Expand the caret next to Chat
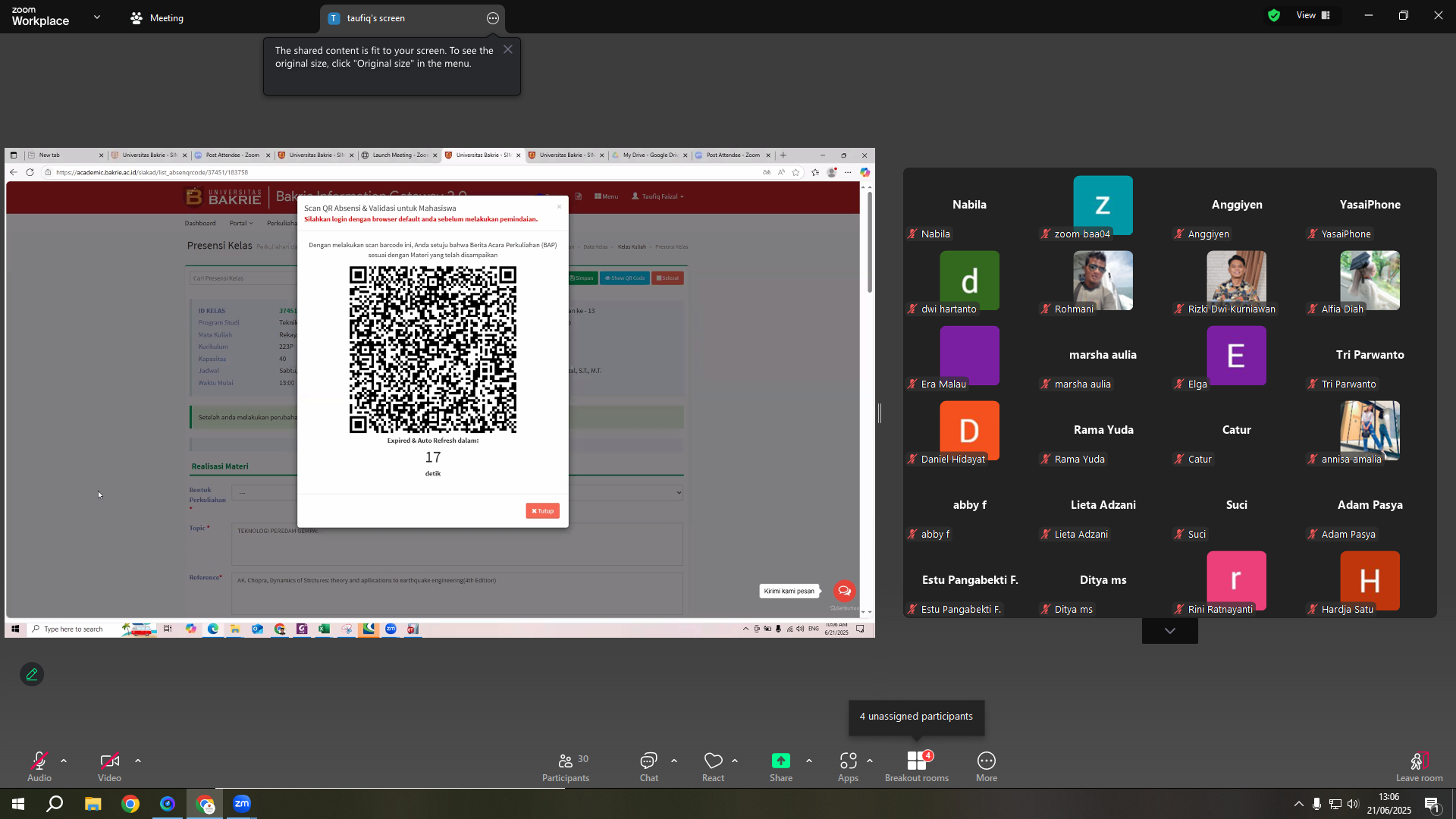Viewport: 1456px width, 819px height. [674, 761]
